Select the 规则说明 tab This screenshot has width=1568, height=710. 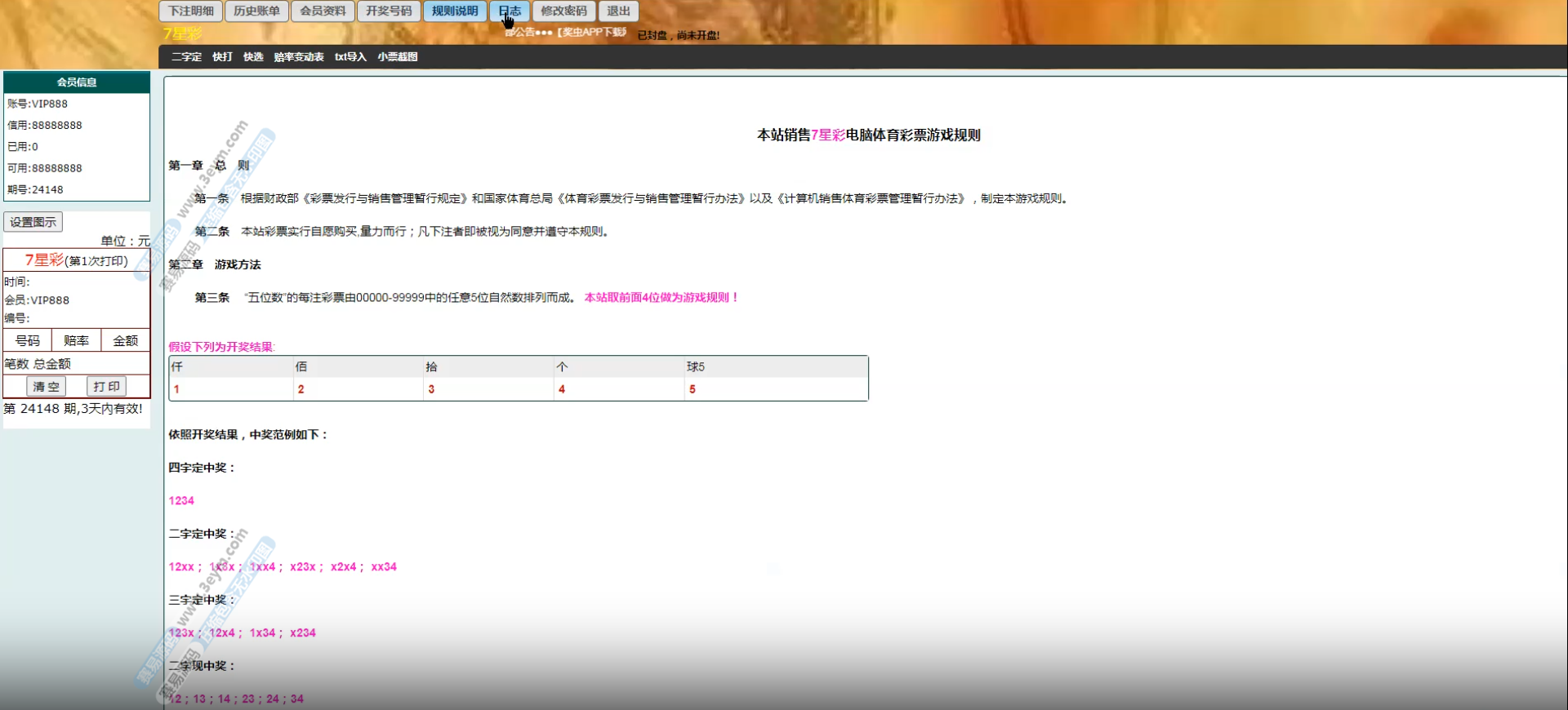pos(455,11)
